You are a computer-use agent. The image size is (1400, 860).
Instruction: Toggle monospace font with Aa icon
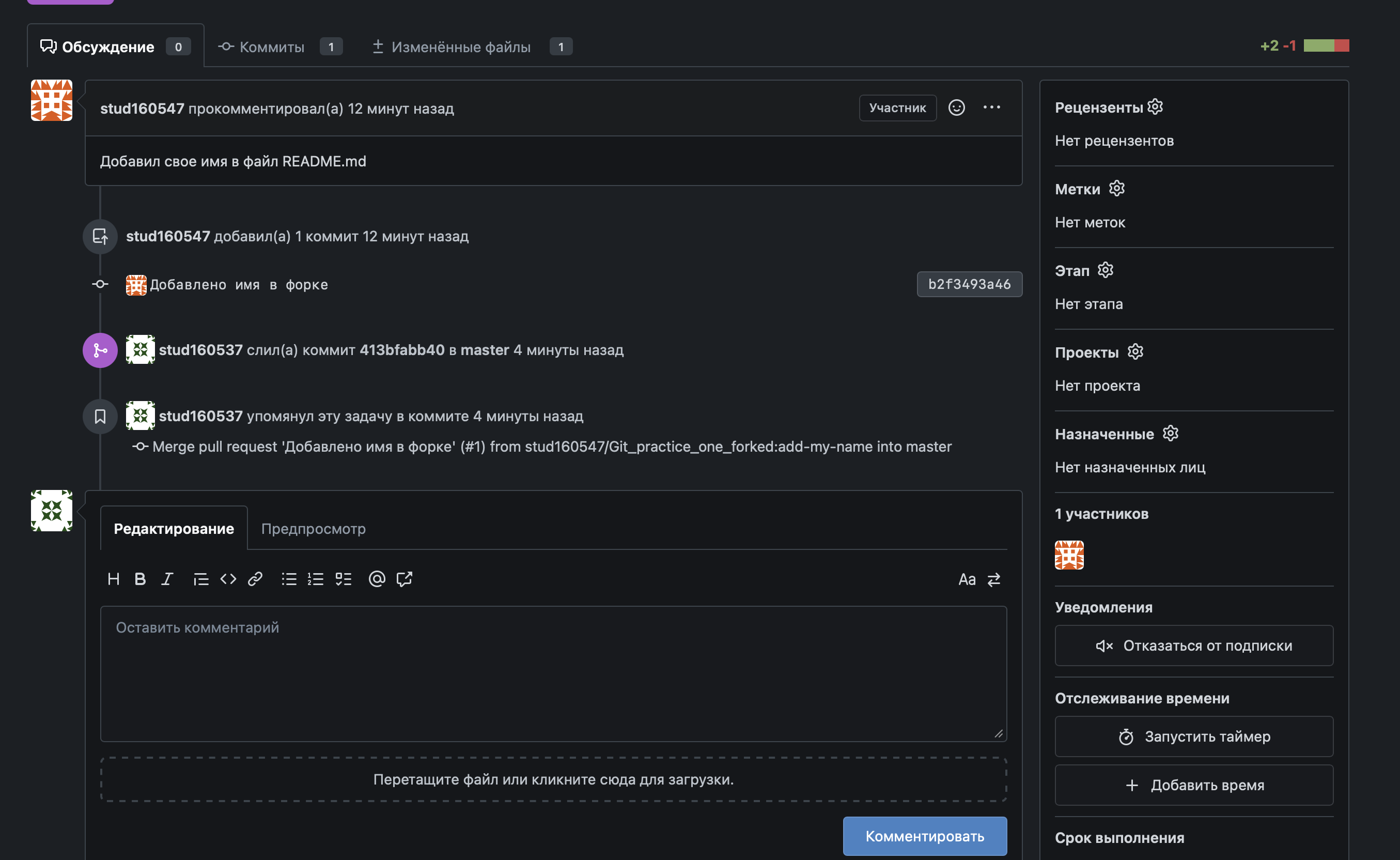(x=966, y=579)
